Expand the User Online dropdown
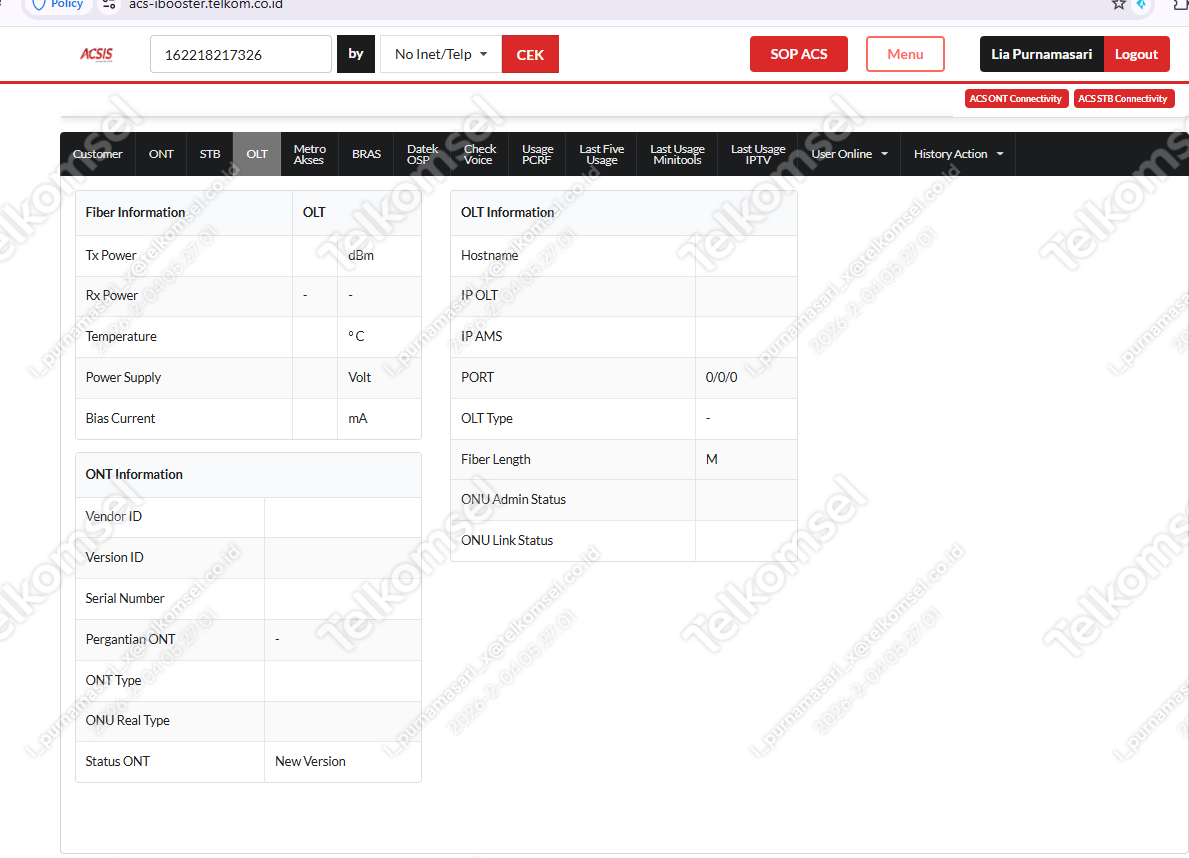The height and width of the screenshot is (858, 1189). (x=849, y=154)
